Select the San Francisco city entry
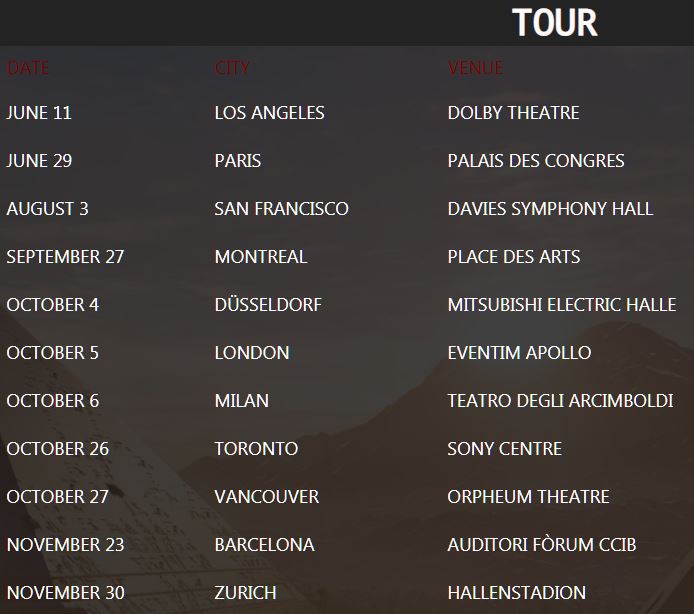 click(x=281, y=209)
